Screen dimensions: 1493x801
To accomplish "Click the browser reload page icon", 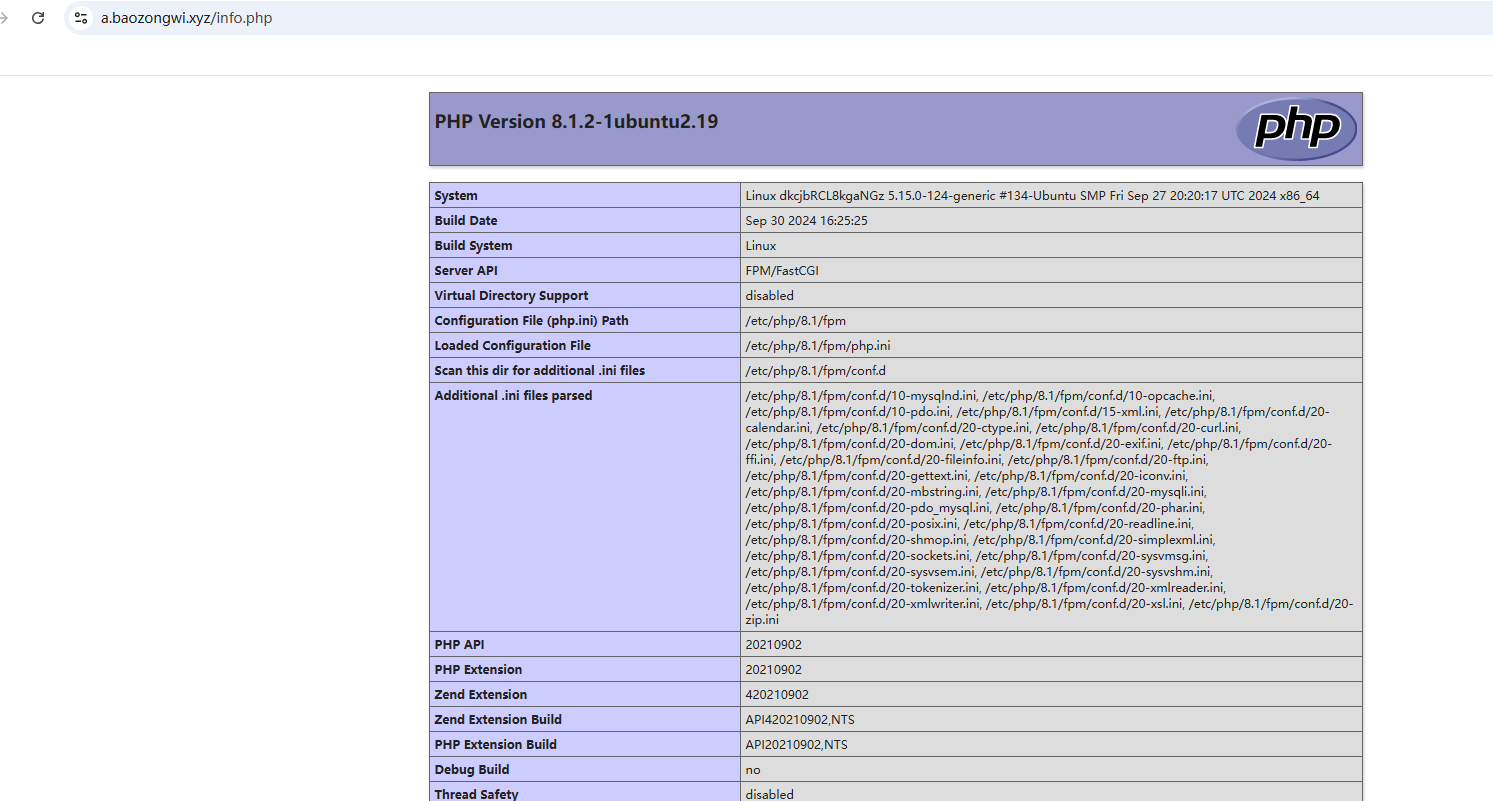I will [x=38, y=18].
